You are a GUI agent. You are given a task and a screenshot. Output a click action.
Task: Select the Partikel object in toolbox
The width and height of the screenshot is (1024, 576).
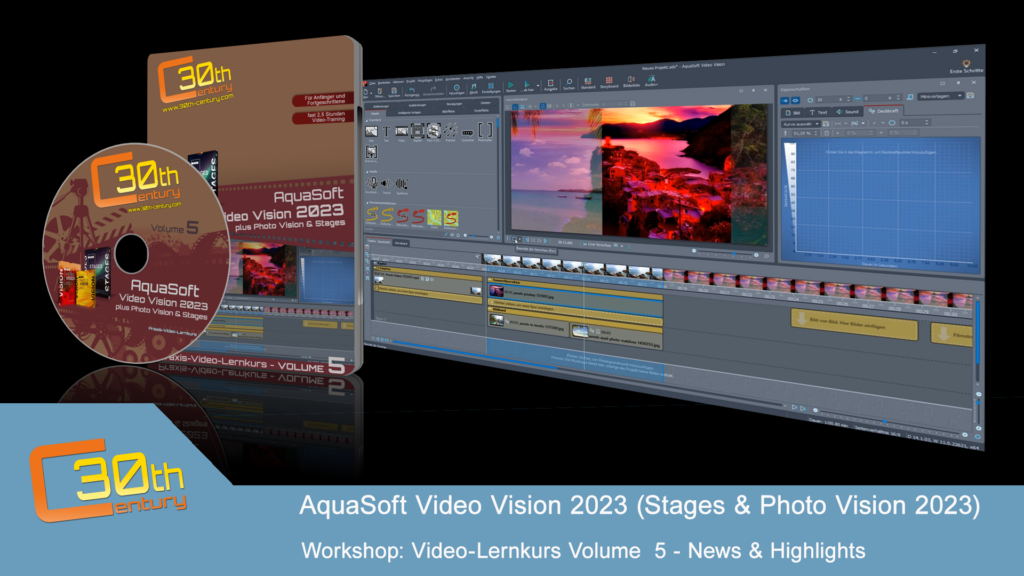click(451, 132)
